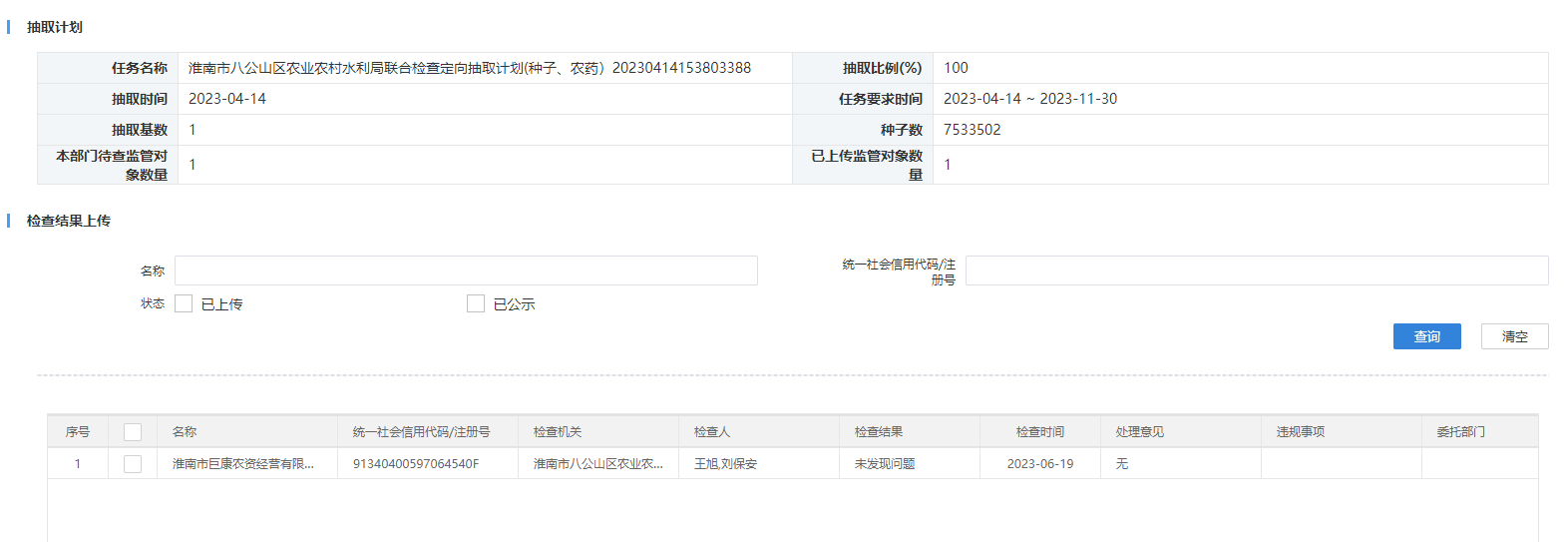This screenshot has height=542, width=1568.
Task: Select the checkbox for row 1
Action: (x=133, y=464)
